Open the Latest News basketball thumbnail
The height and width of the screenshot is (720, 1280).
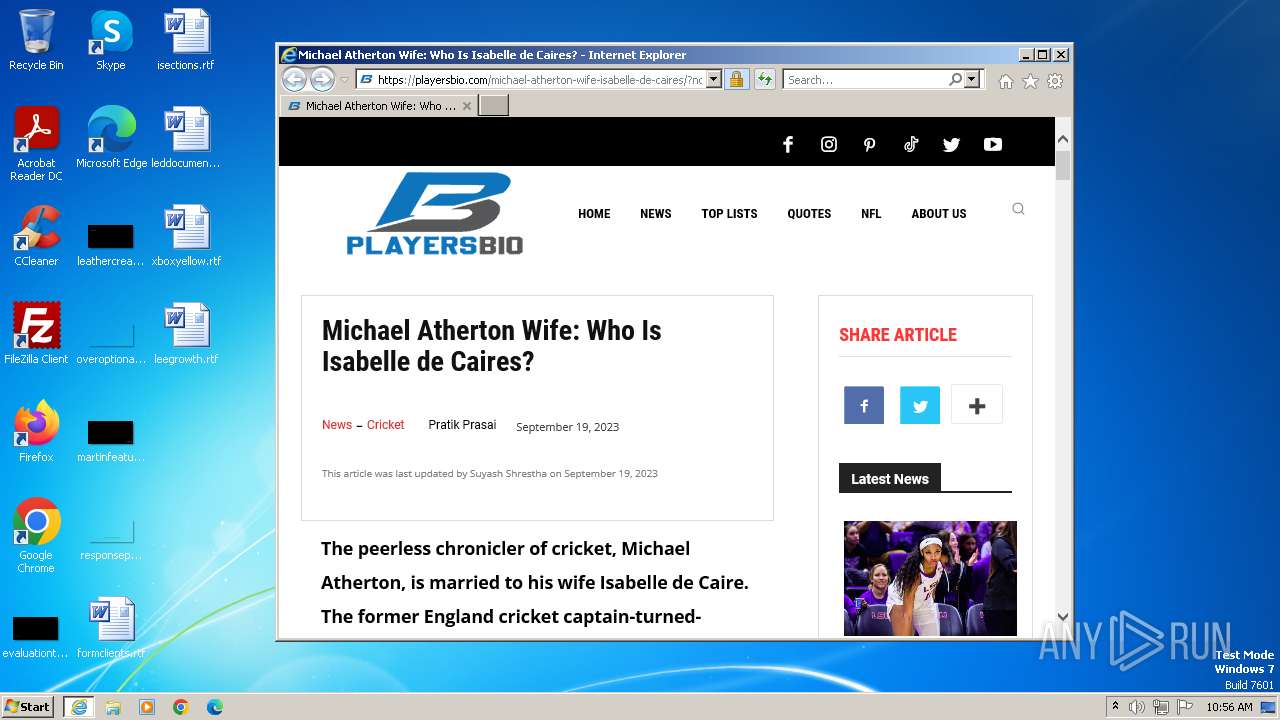[930, 578]
